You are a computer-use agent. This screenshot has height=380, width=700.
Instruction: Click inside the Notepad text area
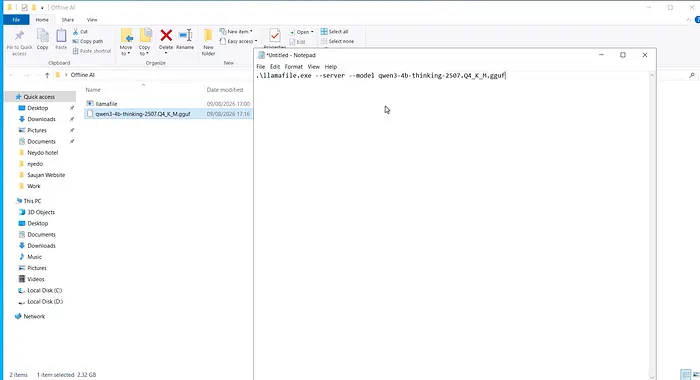pyautogui.click(x=452, y=225)
